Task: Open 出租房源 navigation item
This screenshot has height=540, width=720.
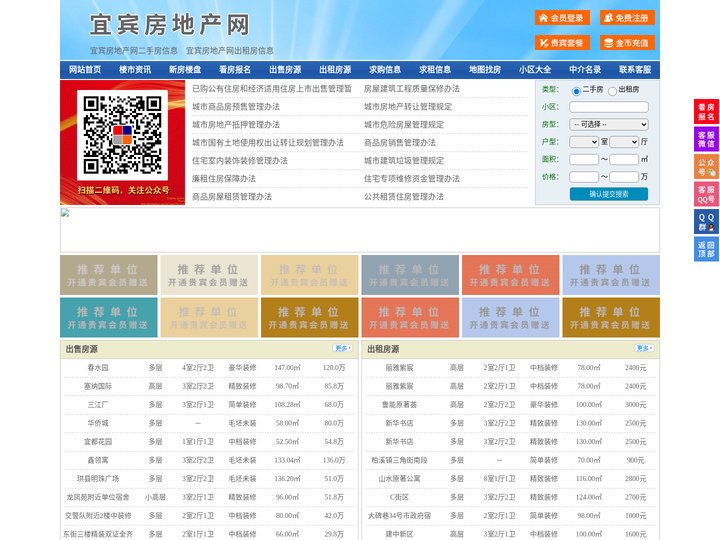Action: click(x=335, y=70)
